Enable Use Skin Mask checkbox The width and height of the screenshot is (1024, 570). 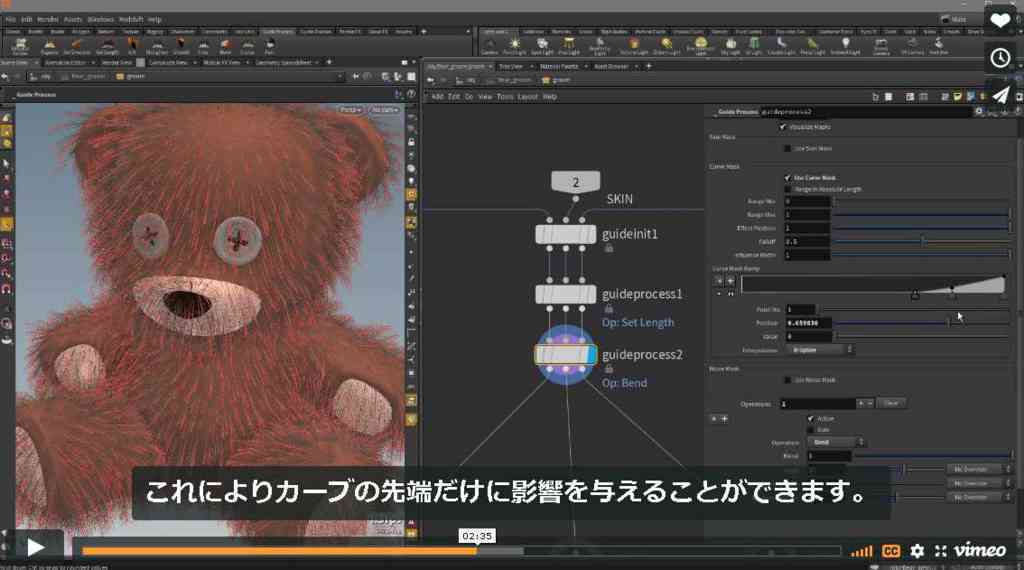click(788, 148)
